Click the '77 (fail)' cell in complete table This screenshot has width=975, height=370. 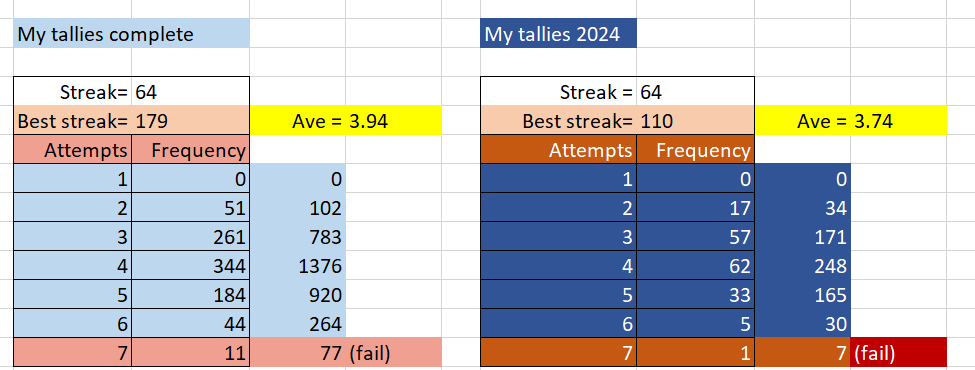click(x=346, y=353)
